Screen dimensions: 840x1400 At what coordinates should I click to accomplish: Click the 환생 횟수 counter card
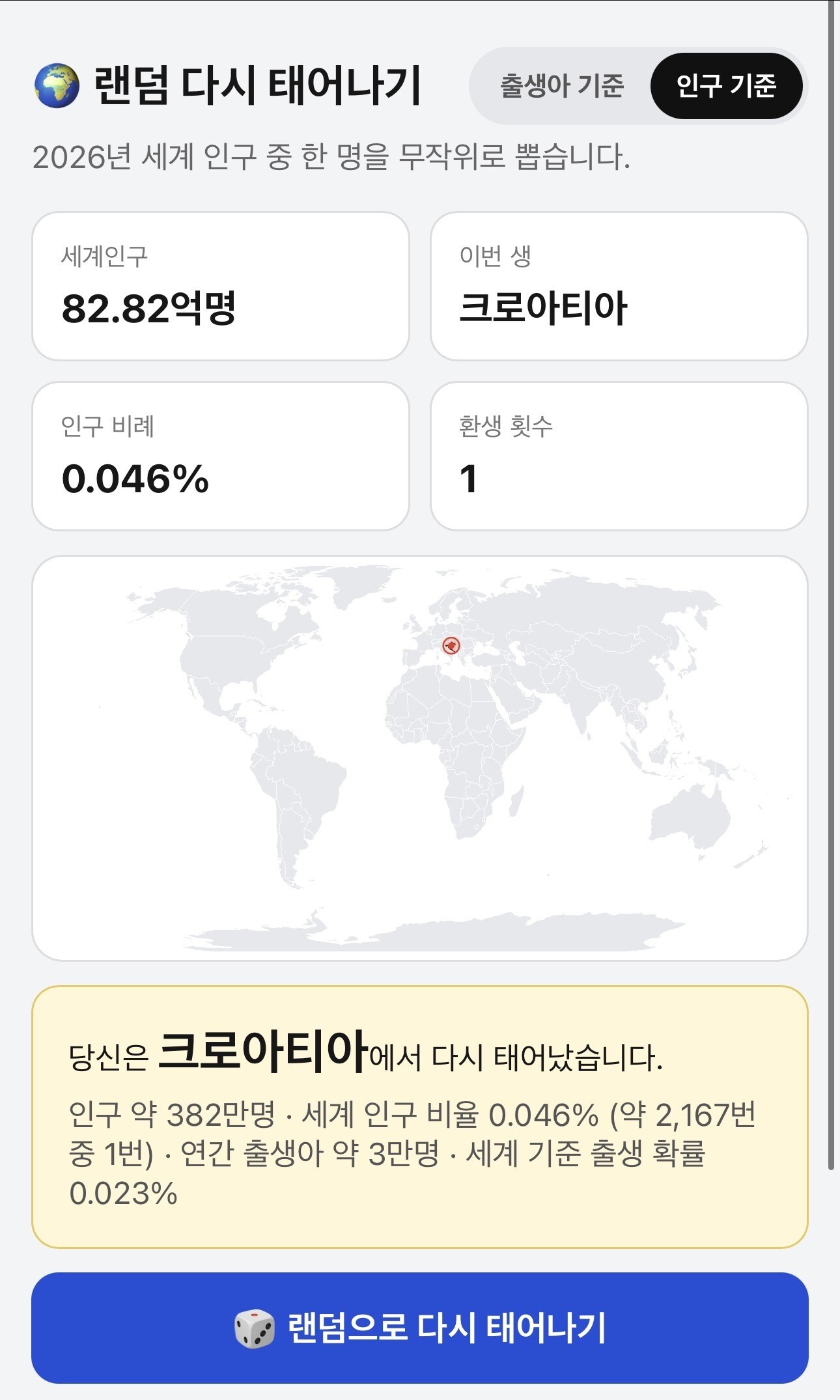point(619,456)
